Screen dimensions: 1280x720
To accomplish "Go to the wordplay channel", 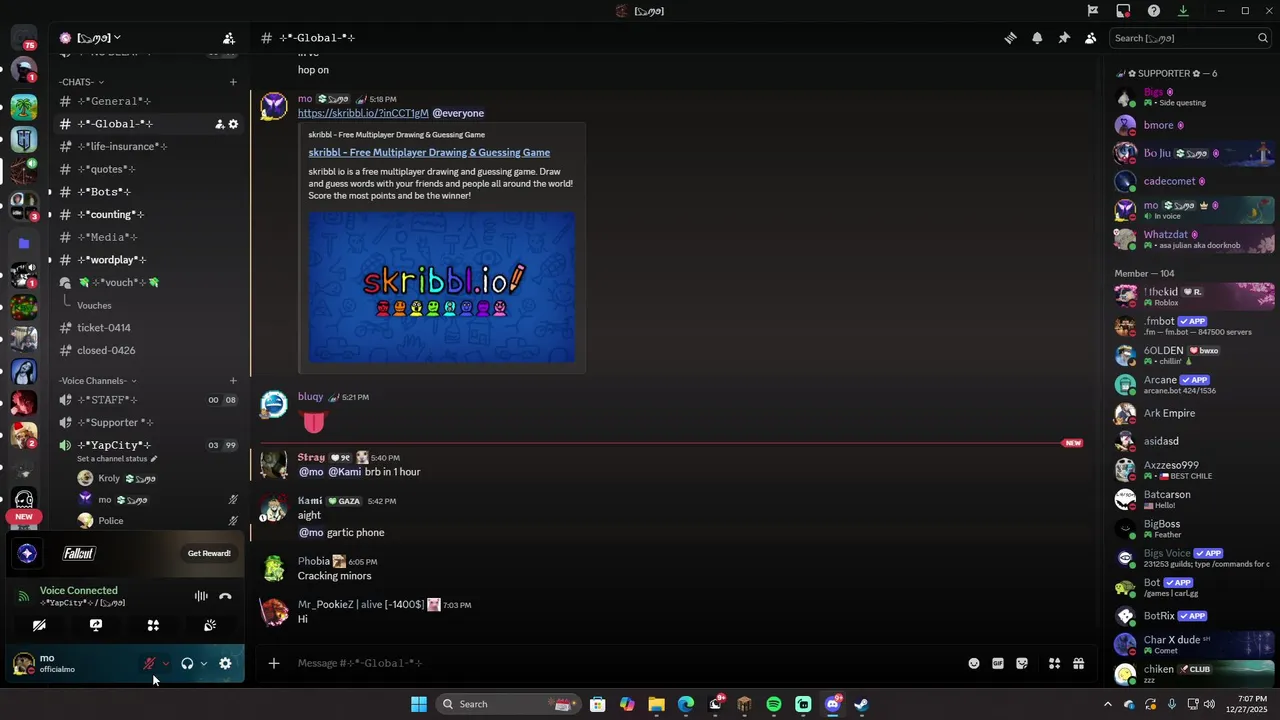I will pyautogui.click(x=148, y=260).
